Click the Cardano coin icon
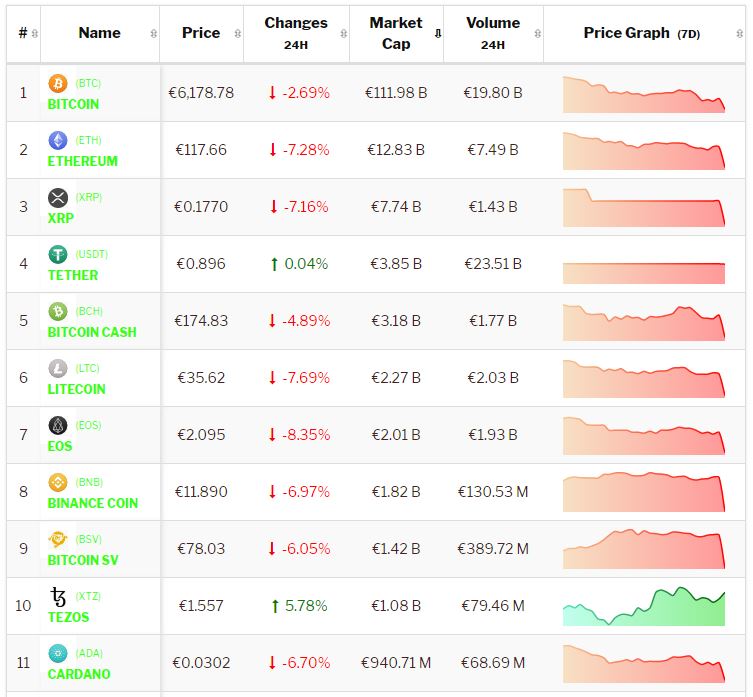This screenshot has height=697, width=753. click(58, 653)
